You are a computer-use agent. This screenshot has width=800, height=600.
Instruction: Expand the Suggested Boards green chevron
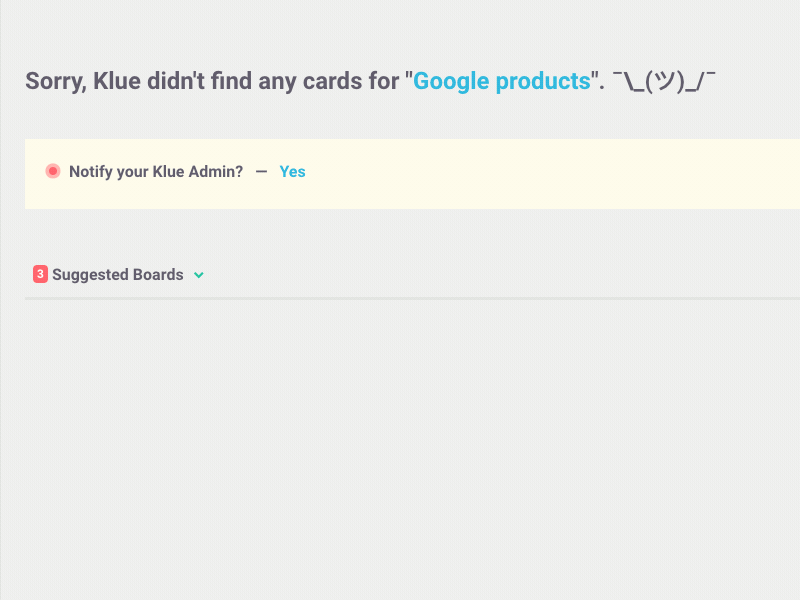coord(199,275)
